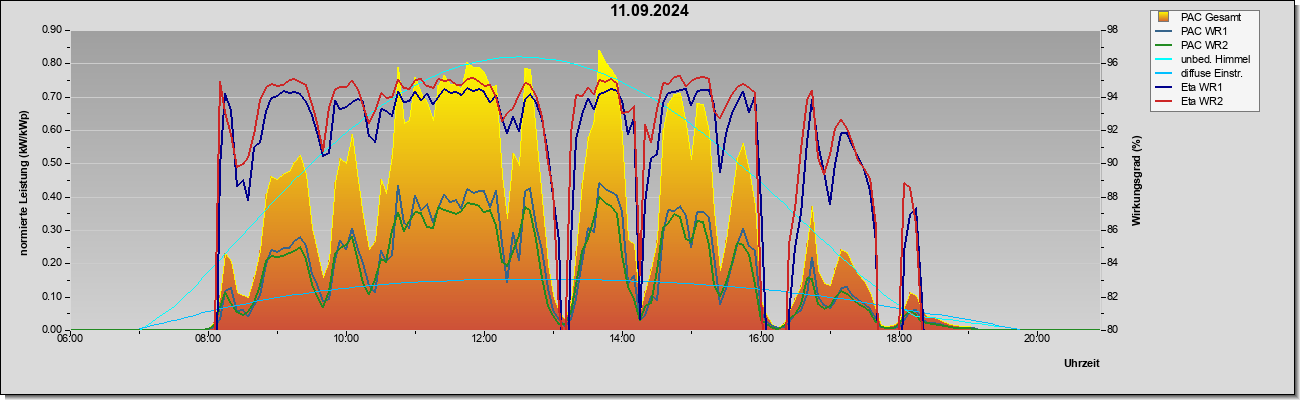The height and width of the screenshot is (400, 1300).
Task: Click the chart title date 11.09.2024
Action: pos(650,11)
